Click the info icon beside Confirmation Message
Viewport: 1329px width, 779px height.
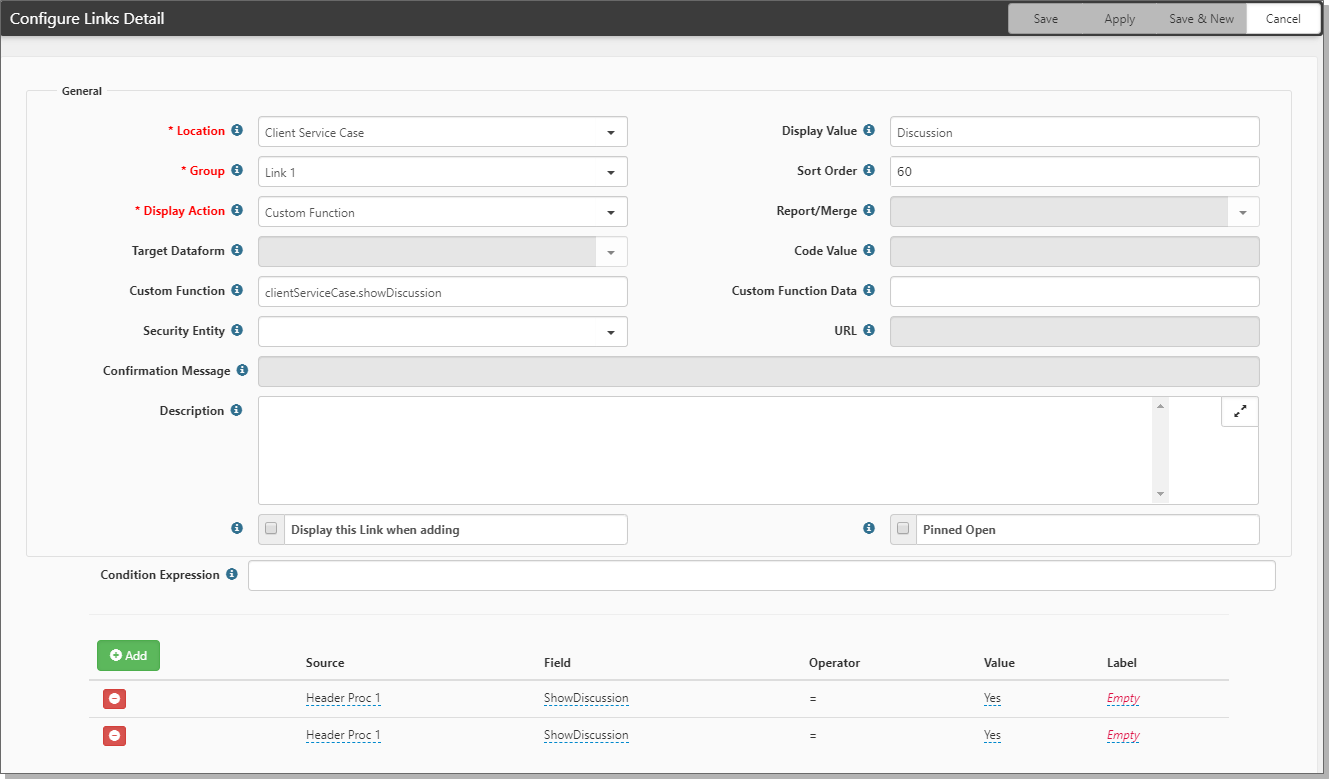click(x=242, y=371)
